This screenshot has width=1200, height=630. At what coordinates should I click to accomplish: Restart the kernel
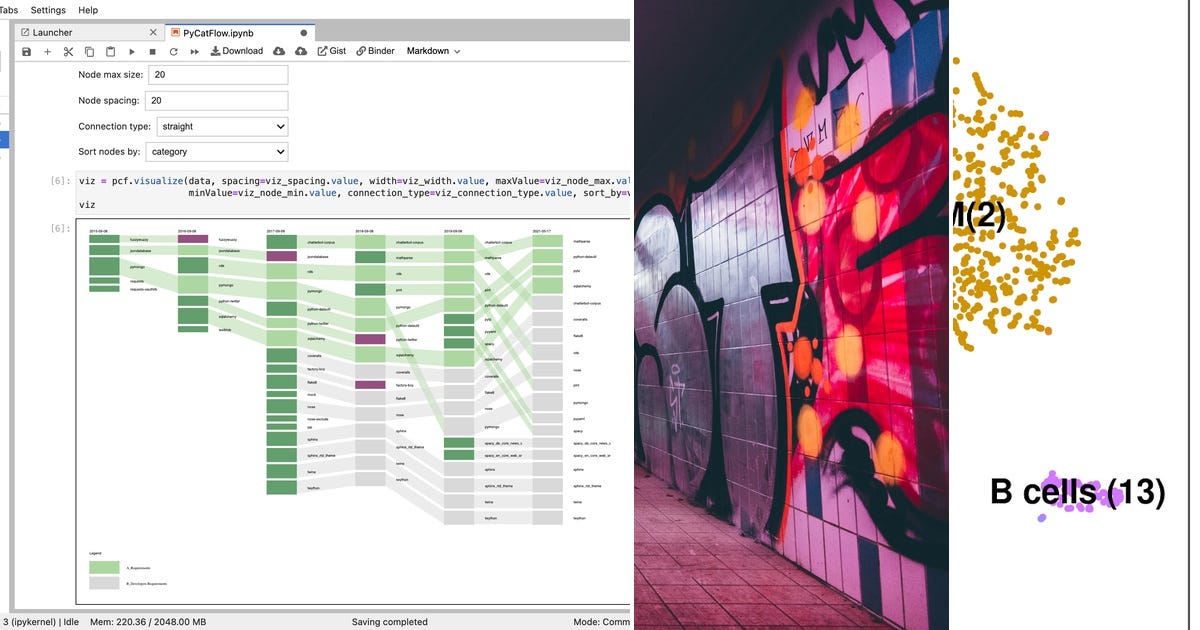(172, 51)
